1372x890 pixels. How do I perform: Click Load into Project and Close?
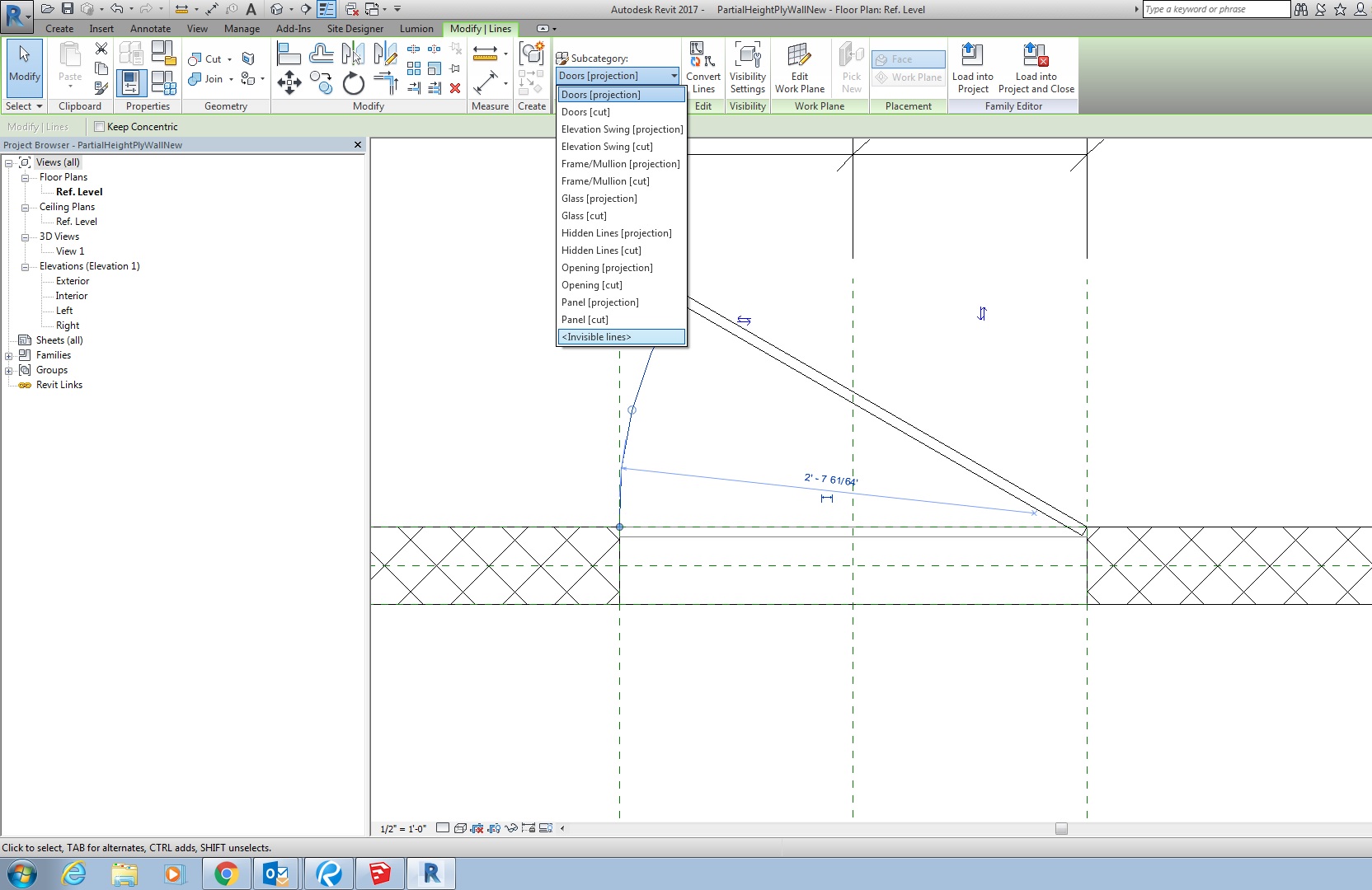pos(1036,68)
